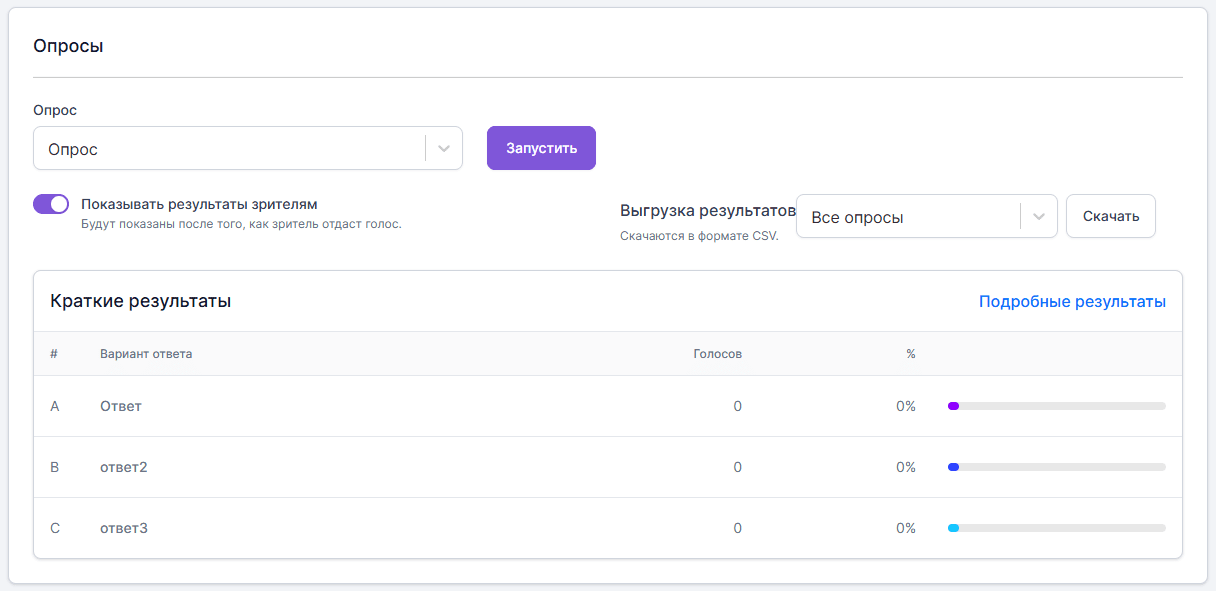Click the Вариант ответа column header
This screenshot has width=1216, height=591.
tap(146, 354)
